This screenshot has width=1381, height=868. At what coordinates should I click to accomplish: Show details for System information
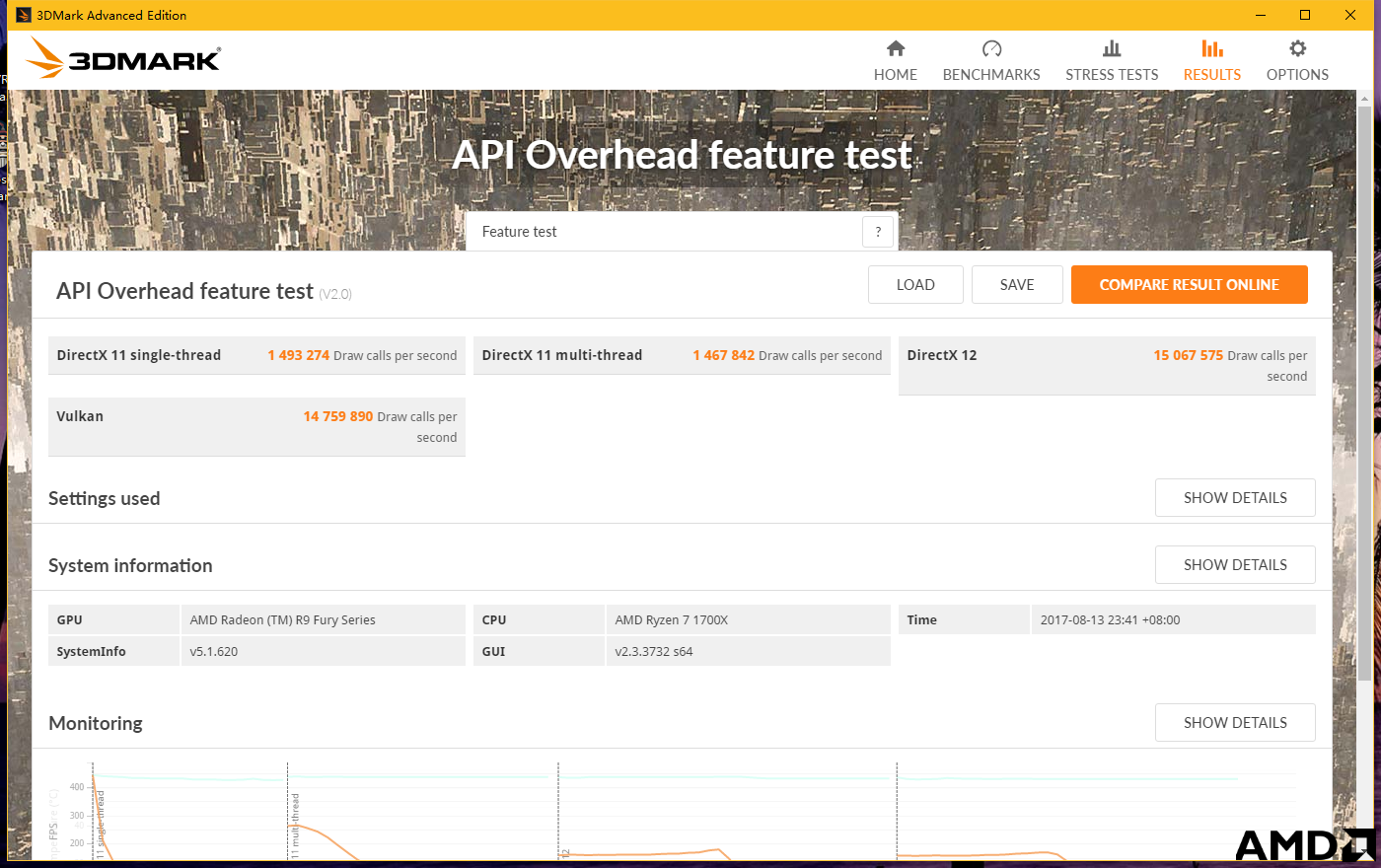point(1235,564)
